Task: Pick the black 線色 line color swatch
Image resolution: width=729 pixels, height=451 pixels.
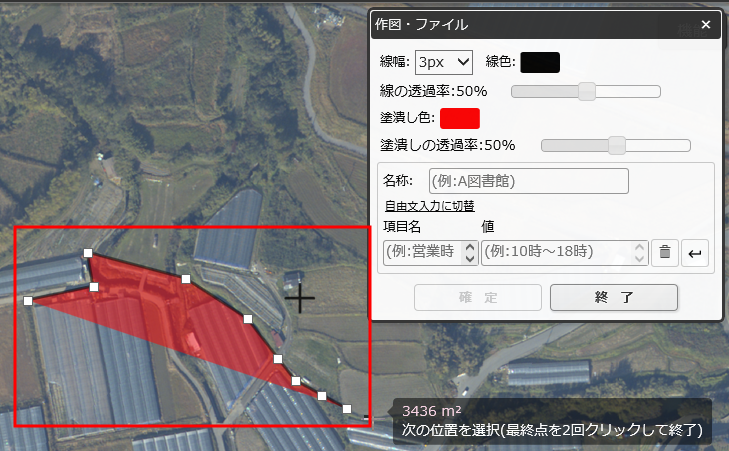Action: [540, 63]
